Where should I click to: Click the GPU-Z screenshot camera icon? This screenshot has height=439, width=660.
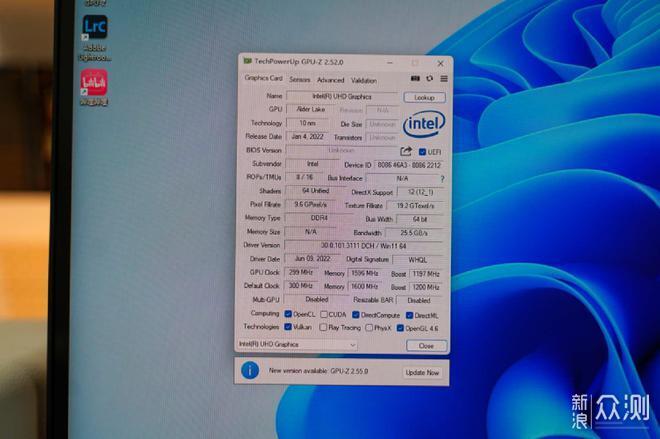coord(415,78)
